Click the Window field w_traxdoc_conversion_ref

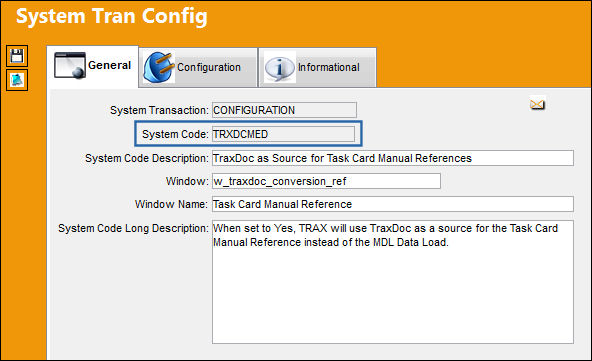326,181
